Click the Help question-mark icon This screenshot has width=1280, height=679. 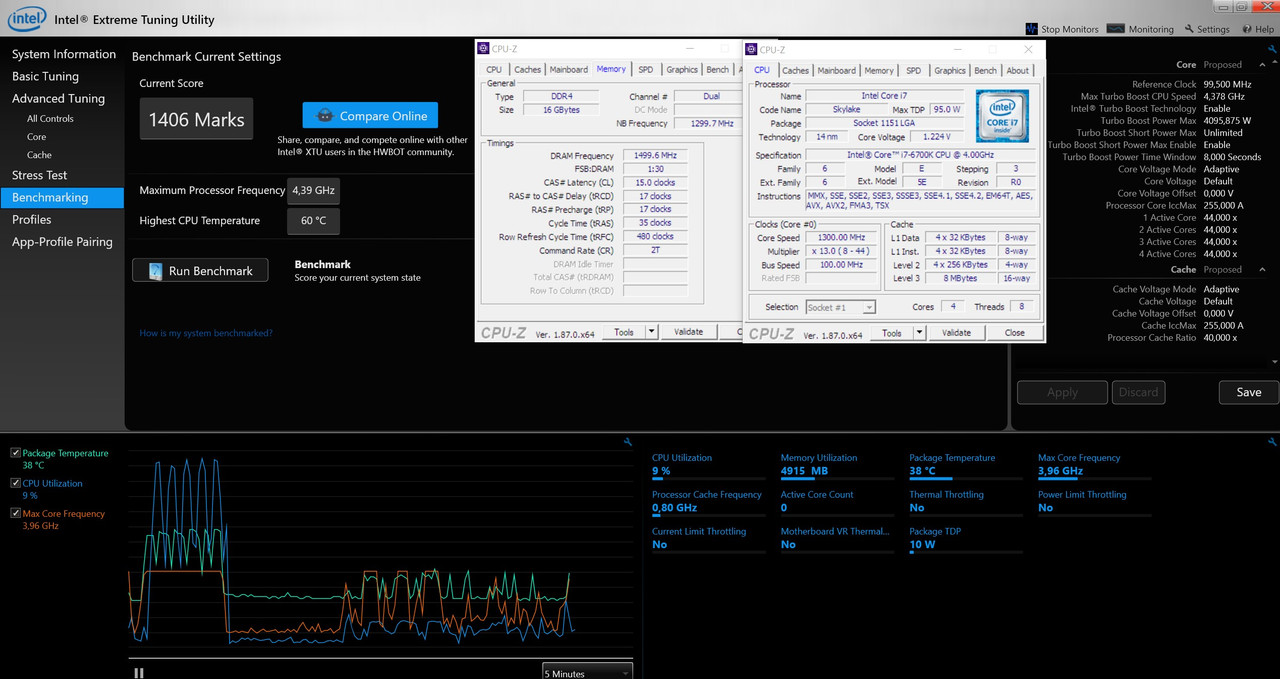click(1245, 29)
